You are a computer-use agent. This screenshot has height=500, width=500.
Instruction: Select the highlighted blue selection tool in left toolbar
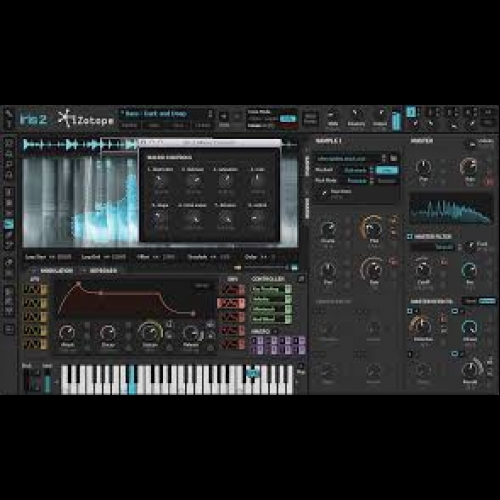pos(9,224)
